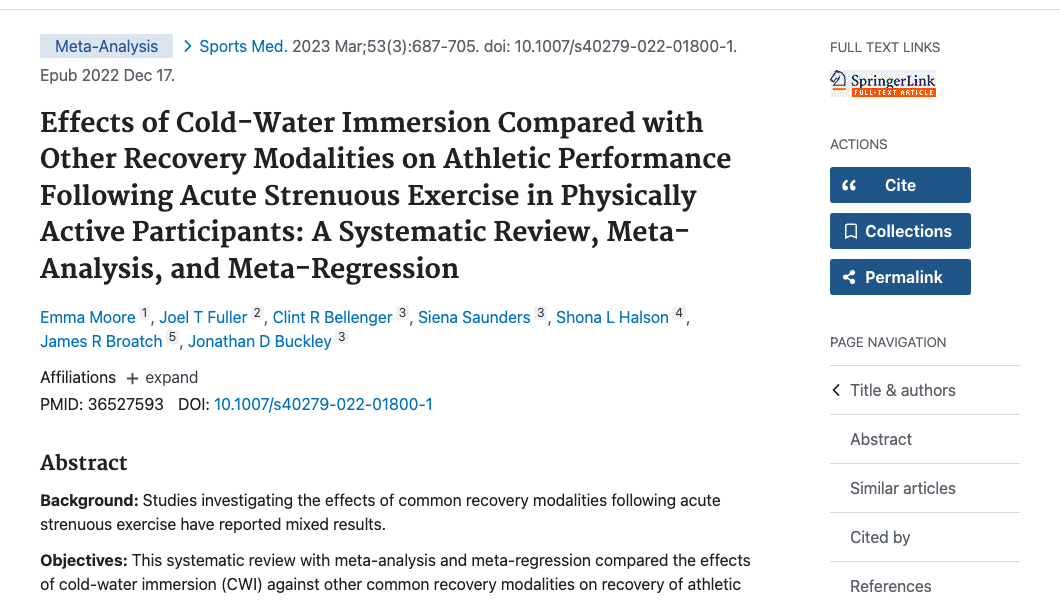Open full text via the SpringerLink icon
Viewport: 1060px width, 600px height.
[x=883, y=81]
